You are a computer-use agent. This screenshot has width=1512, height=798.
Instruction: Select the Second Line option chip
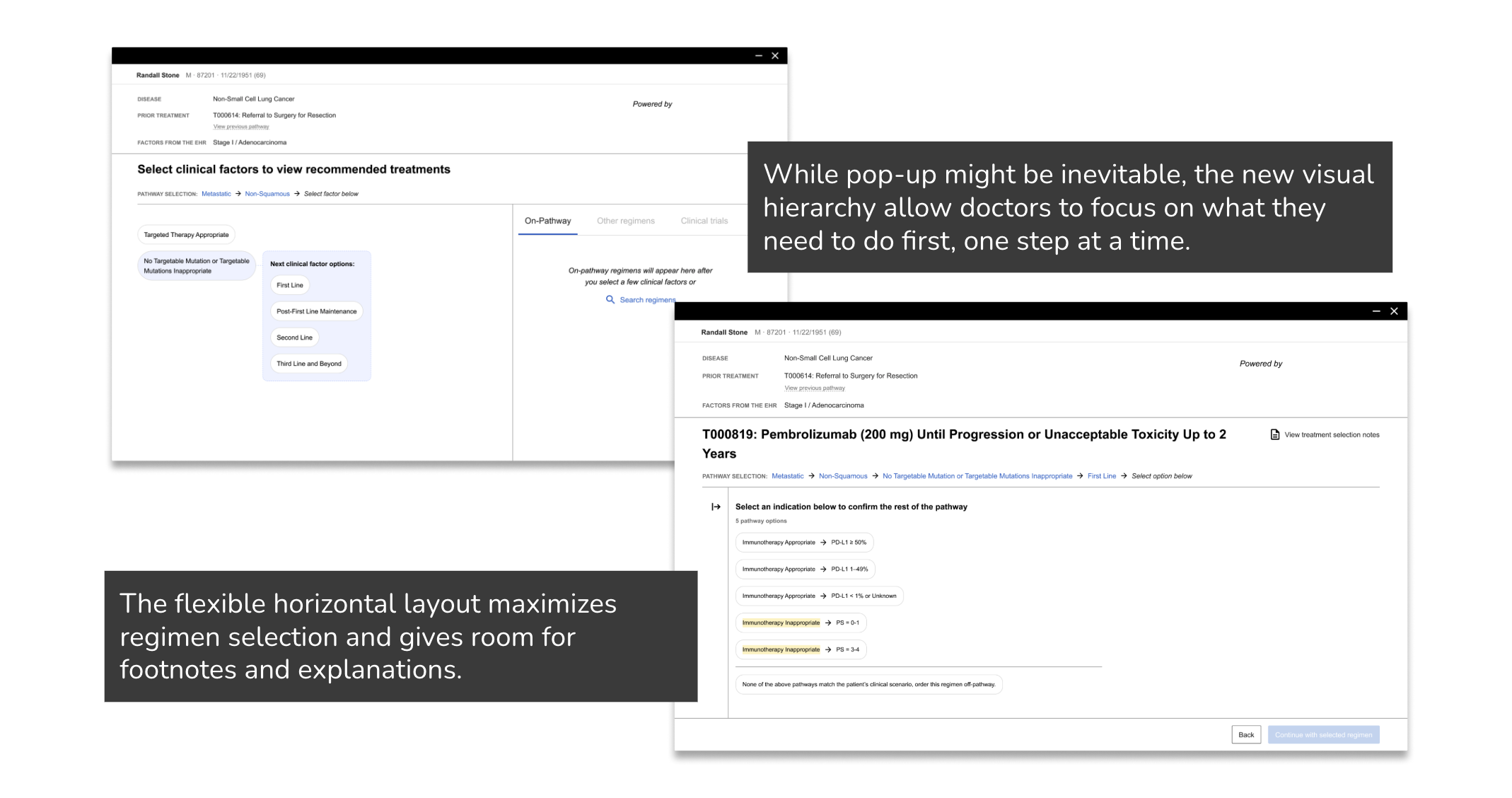[x=294, y=337]
